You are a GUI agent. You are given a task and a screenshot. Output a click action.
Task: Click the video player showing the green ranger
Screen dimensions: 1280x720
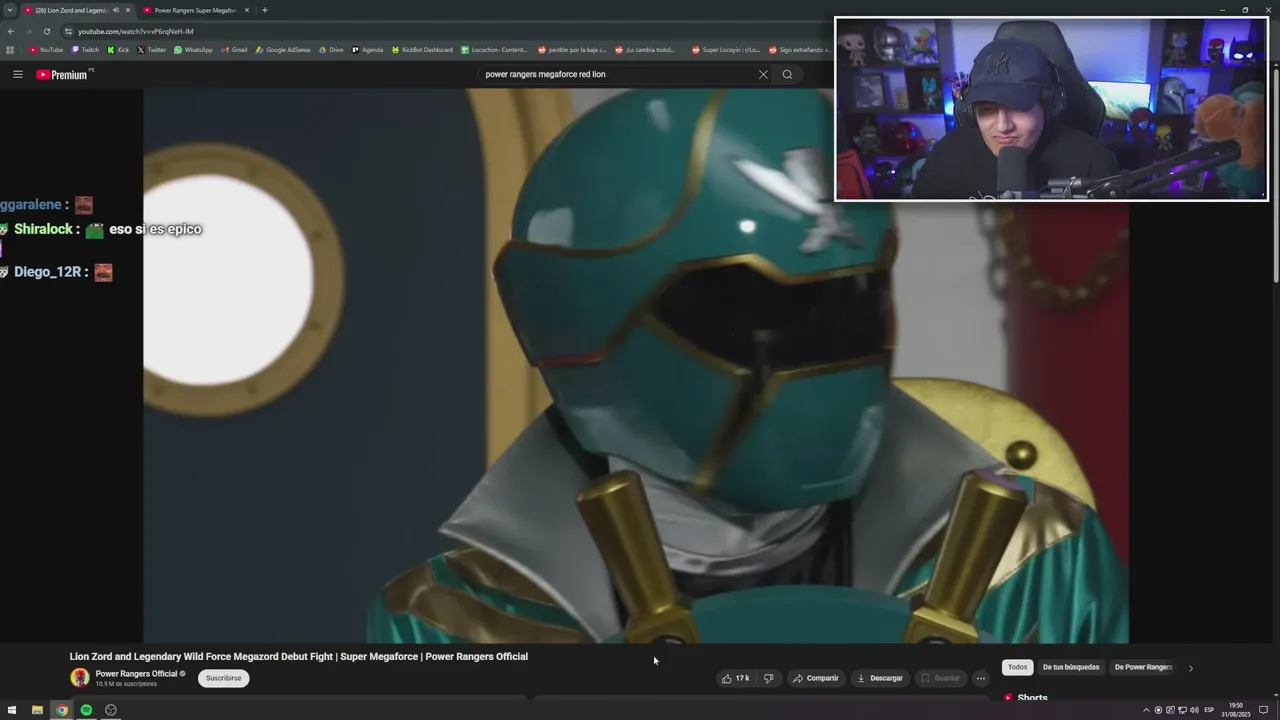click(x=636, y=365)
